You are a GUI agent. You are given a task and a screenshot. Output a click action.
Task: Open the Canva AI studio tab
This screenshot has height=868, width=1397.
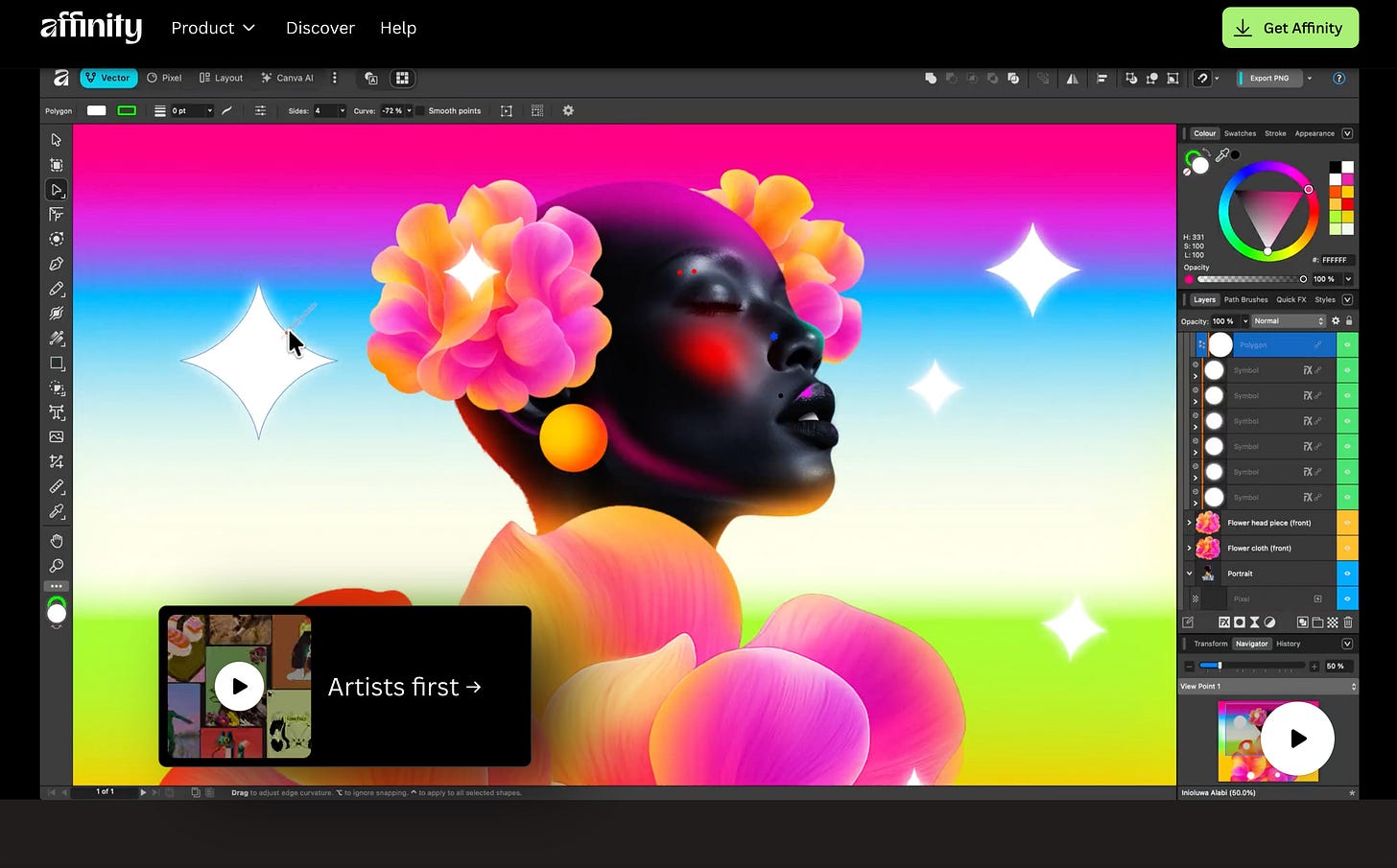click(x=287, y=78)
